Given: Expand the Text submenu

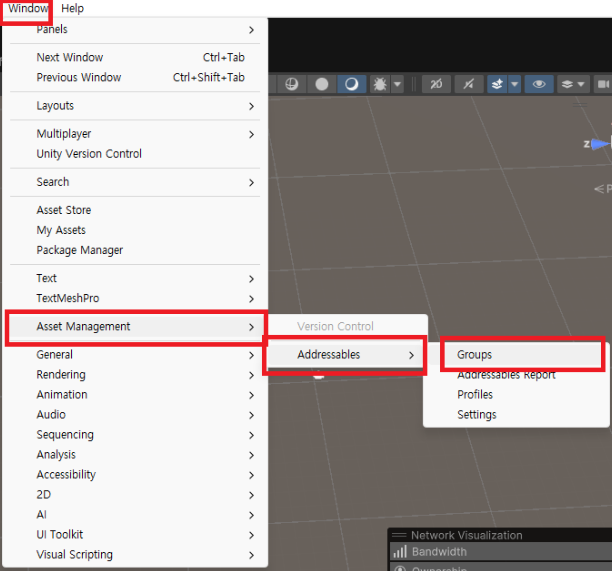Looking at the screenshot, I should [135, 278].
